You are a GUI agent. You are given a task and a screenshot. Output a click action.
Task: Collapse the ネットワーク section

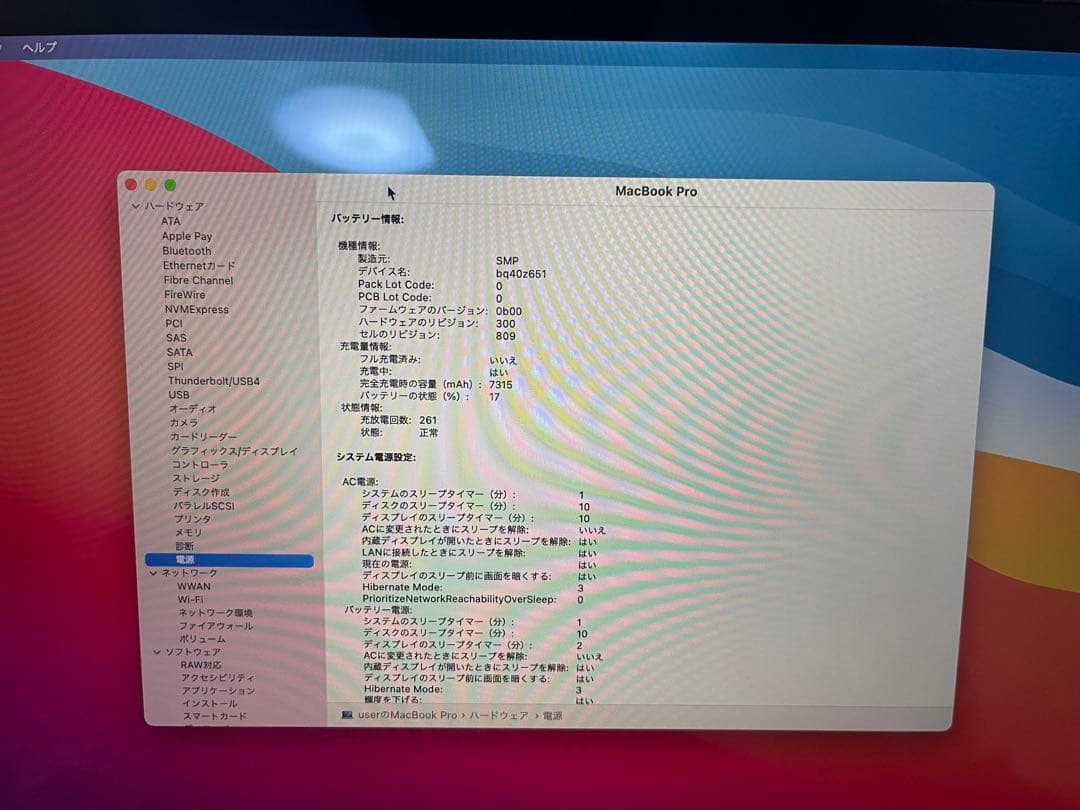(x=155, y=573)
